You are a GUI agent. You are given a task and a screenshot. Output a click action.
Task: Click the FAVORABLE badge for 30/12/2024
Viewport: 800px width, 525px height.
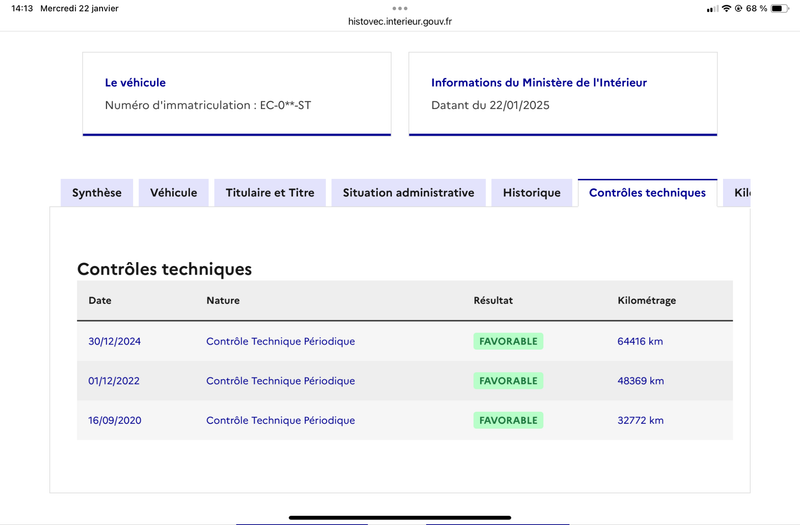pyautogui.click(x=508, y=341)
